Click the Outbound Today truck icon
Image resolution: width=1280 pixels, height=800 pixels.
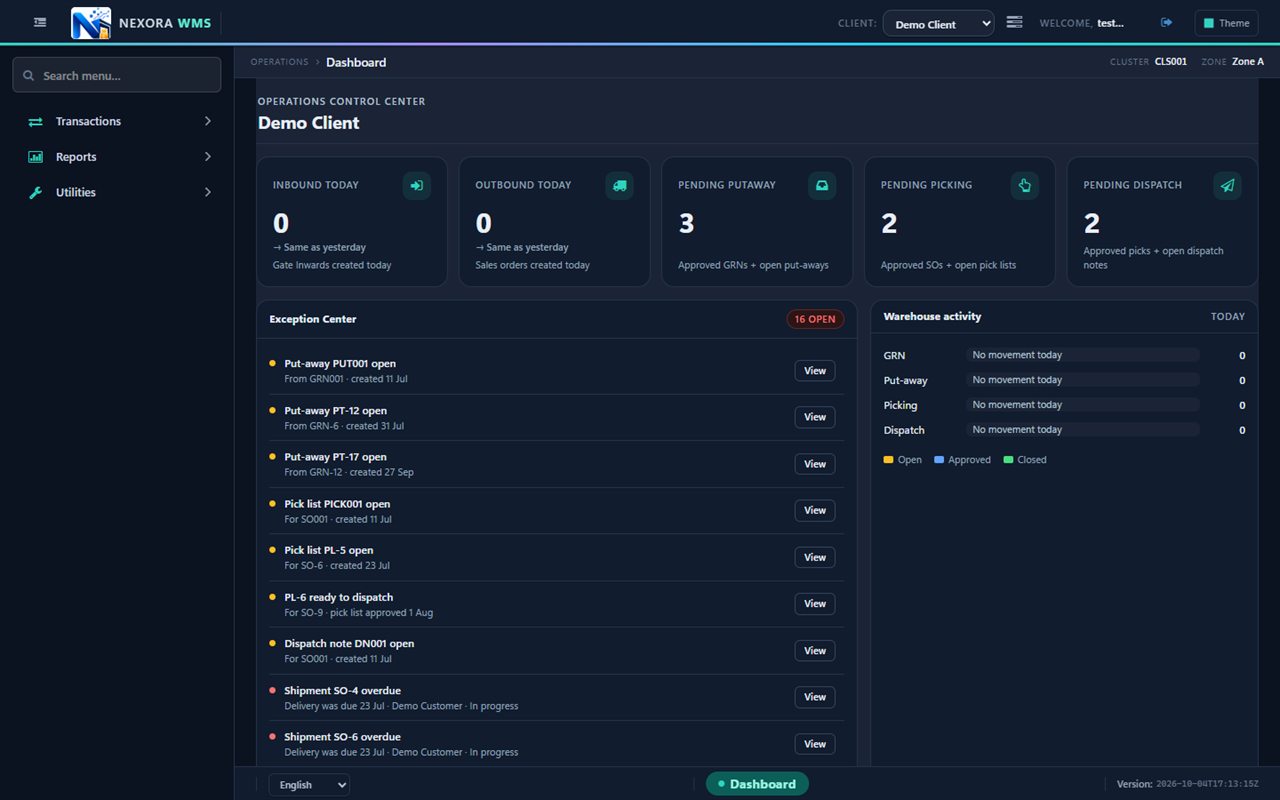coord(619,185)
